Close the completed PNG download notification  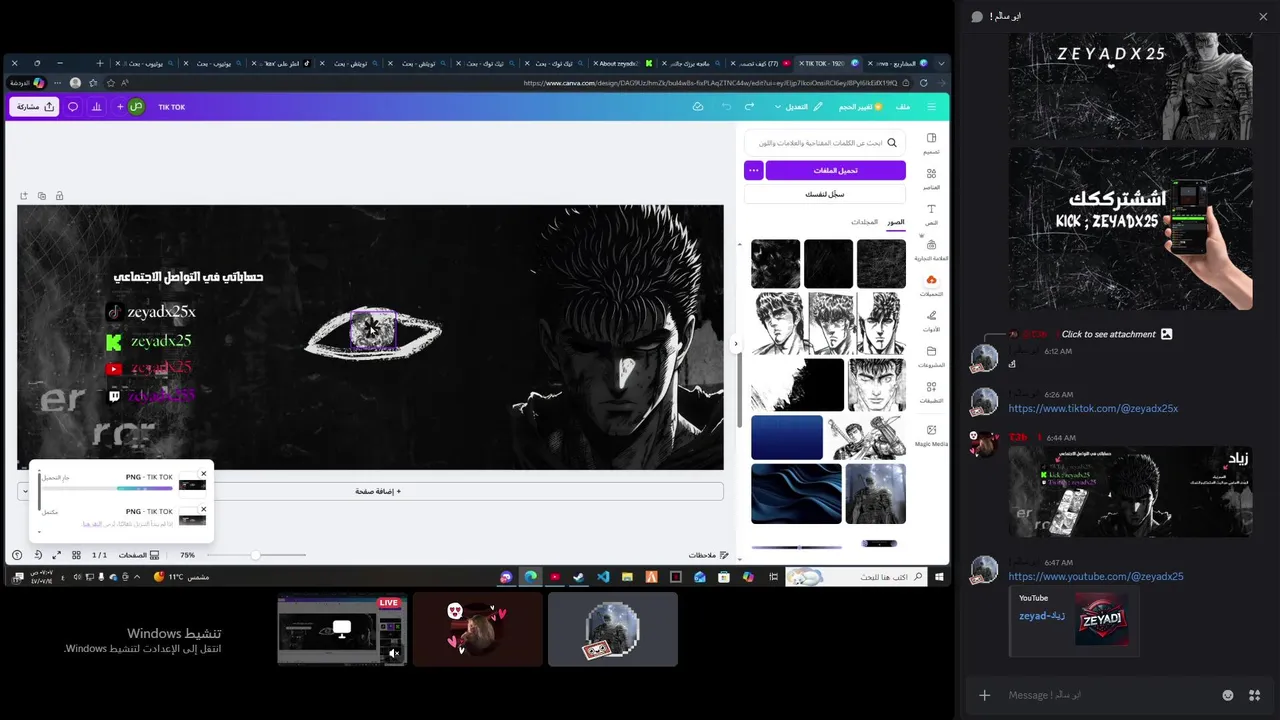(x=204, y=509)
